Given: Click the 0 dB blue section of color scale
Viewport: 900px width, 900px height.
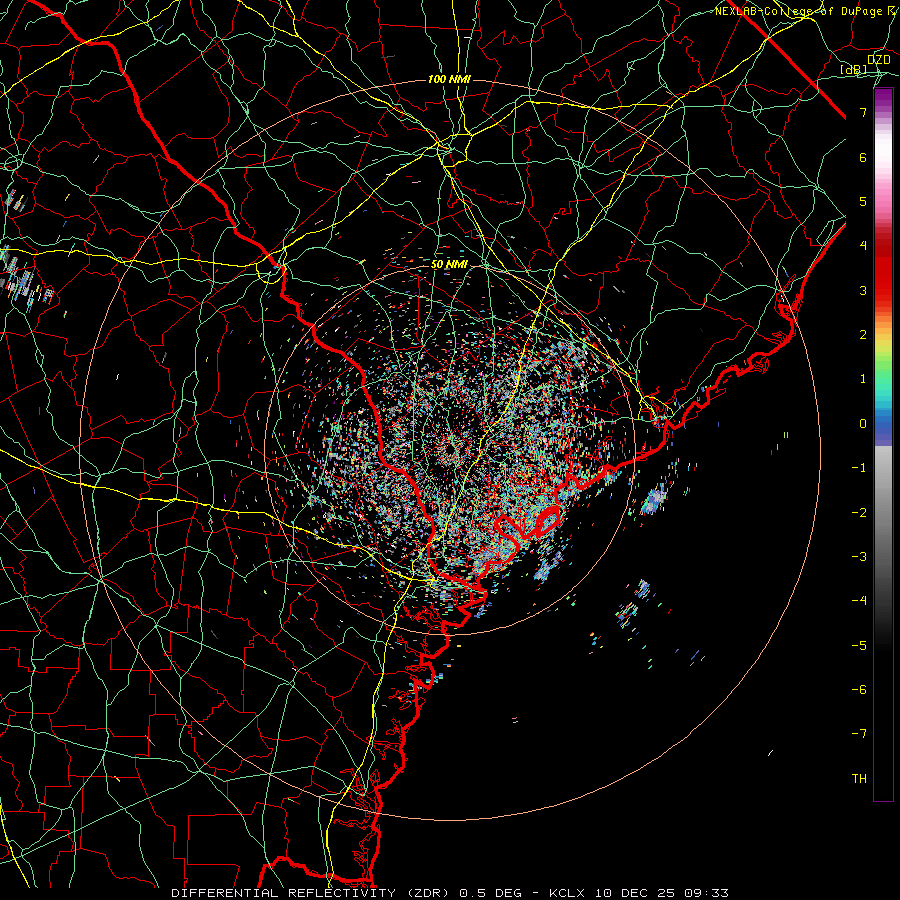Looking at the screenshot, I should click(883, 424).
